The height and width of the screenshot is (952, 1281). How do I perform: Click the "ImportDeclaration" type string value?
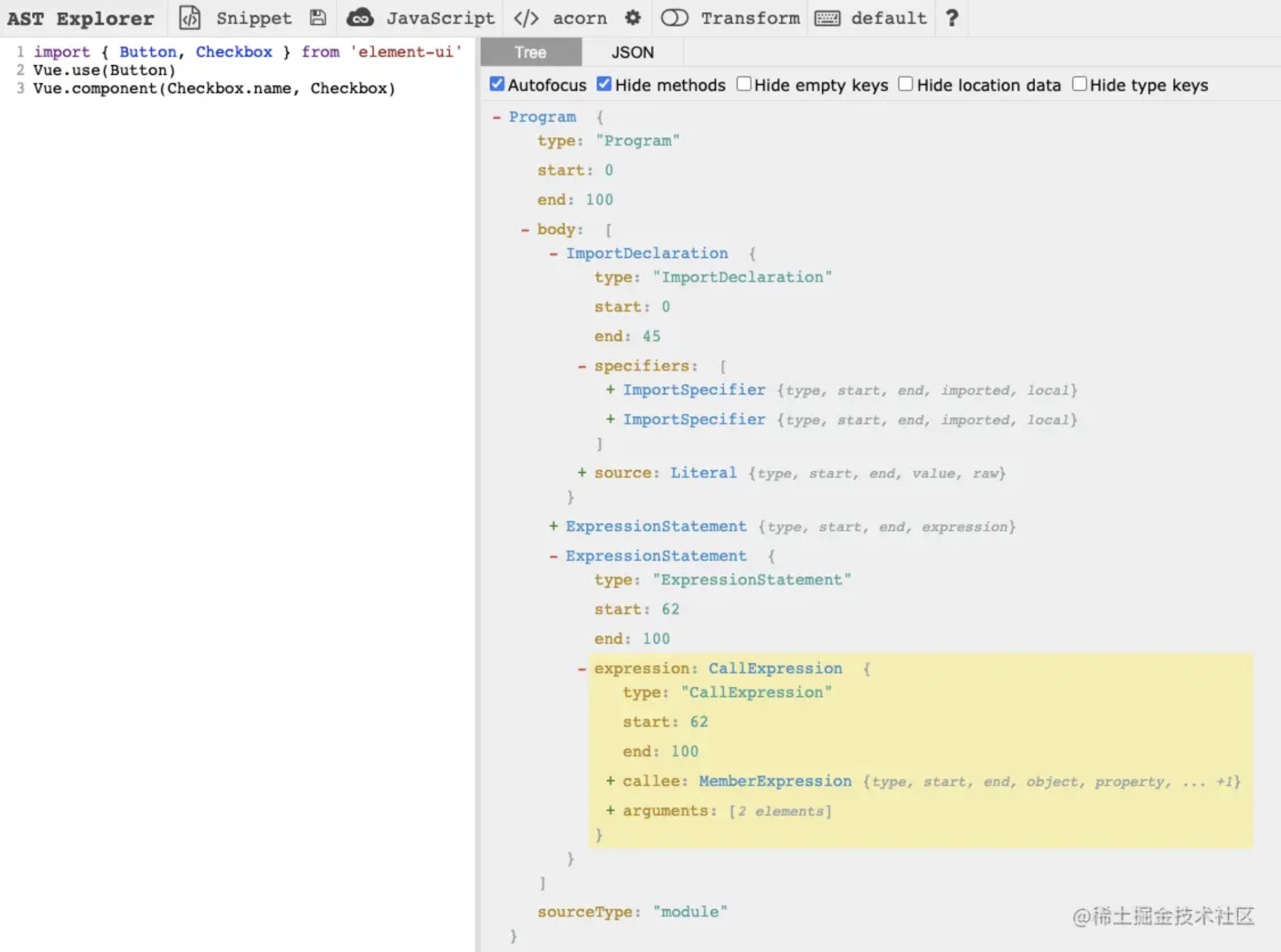(742, 277)
